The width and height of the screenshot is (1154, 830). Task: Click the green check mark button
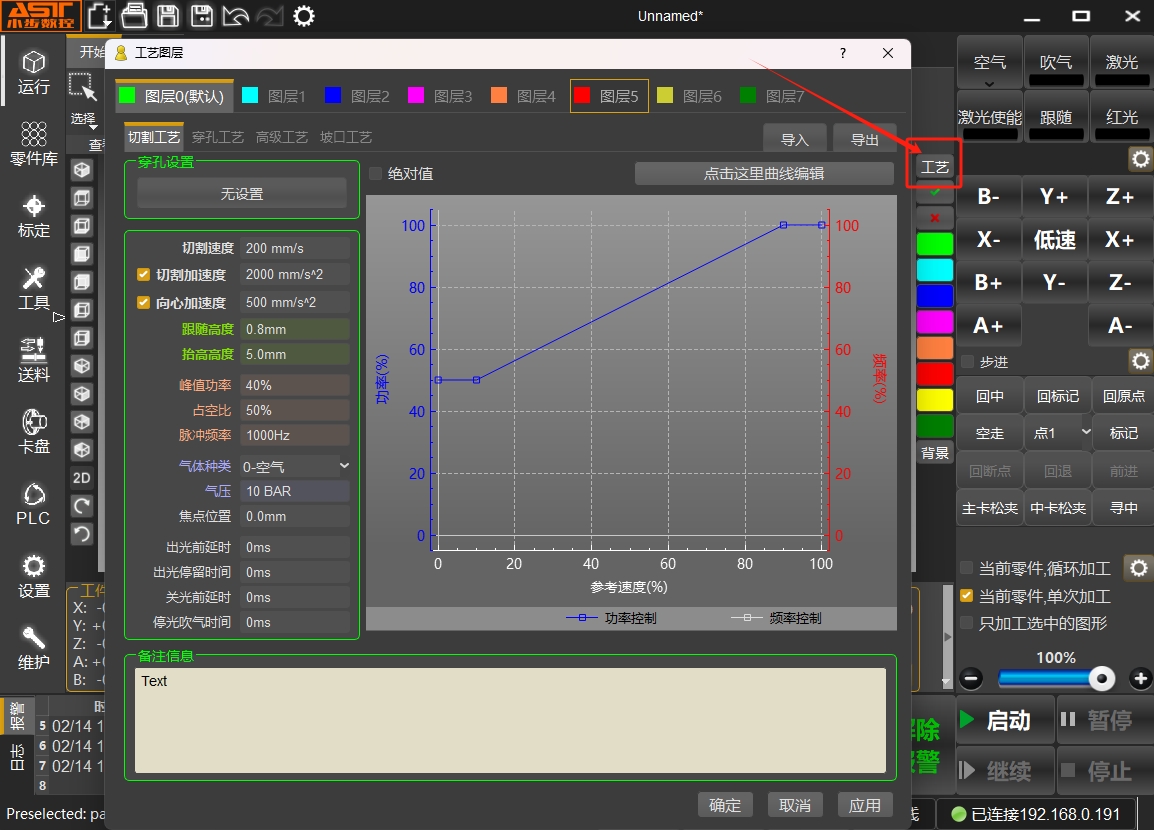coord(935,192)
